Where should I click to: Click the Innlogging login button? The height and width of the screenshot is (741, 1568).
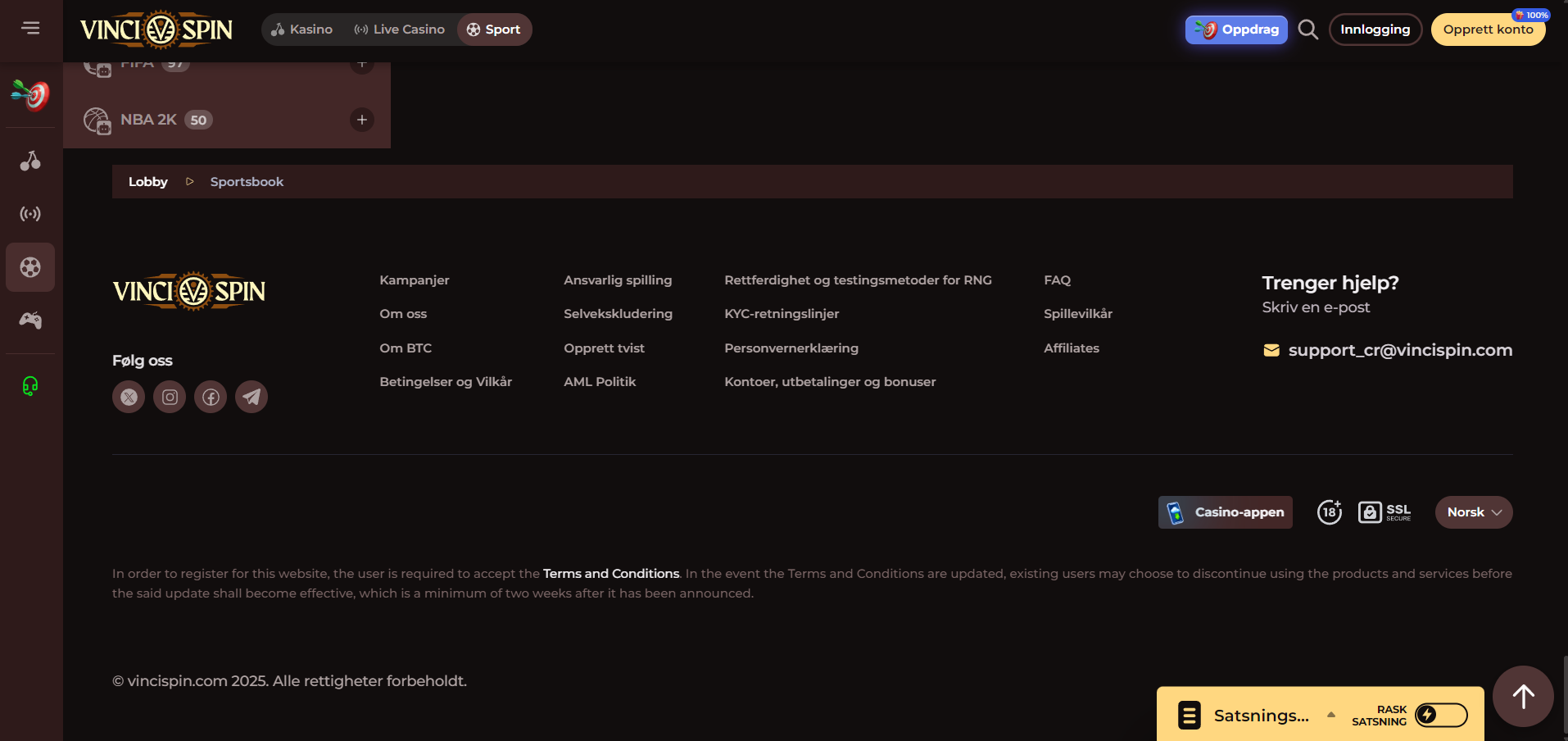[1375, 30]
